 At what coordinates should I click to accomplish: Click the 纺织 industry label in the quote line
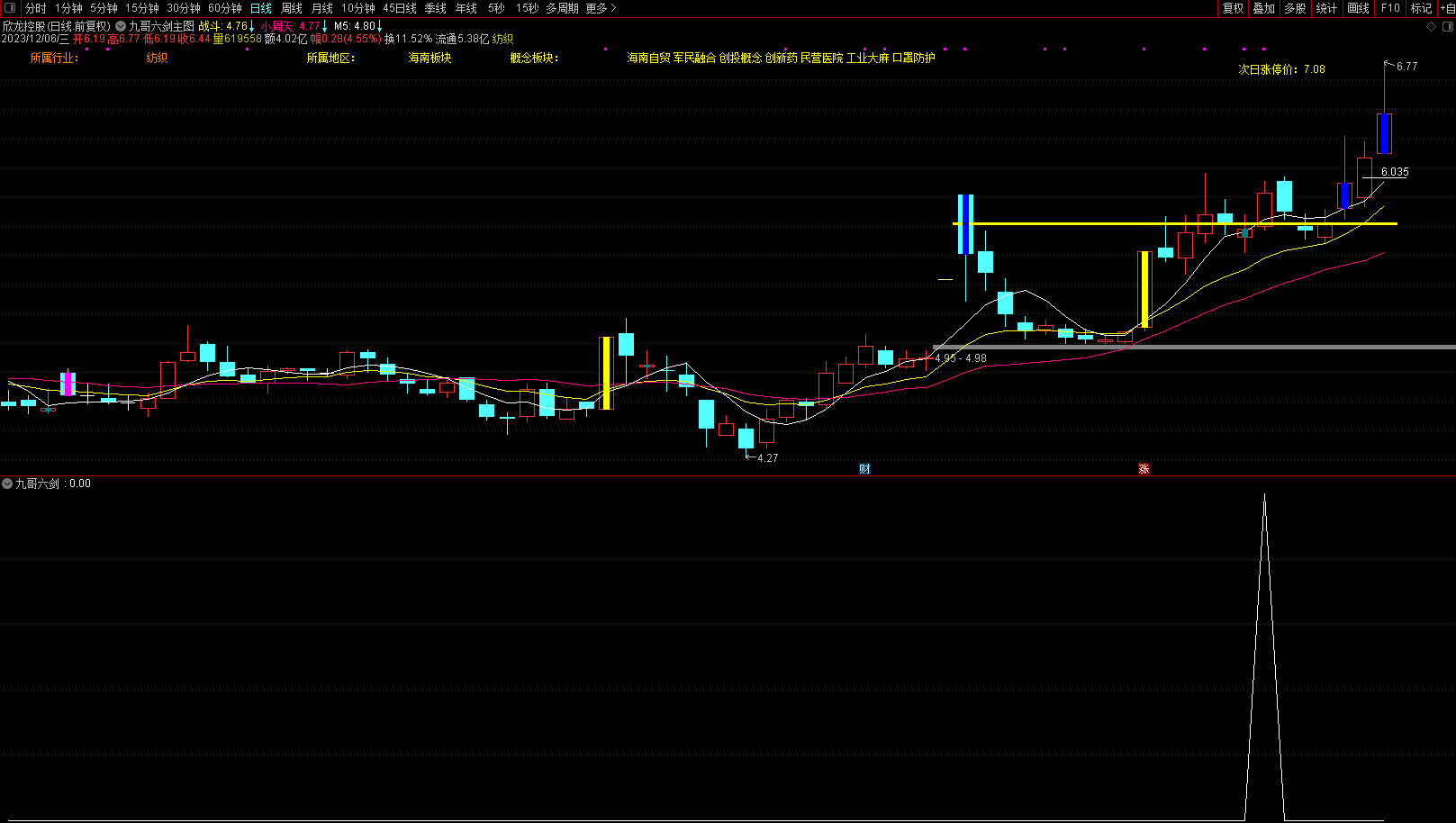(502, 39)
